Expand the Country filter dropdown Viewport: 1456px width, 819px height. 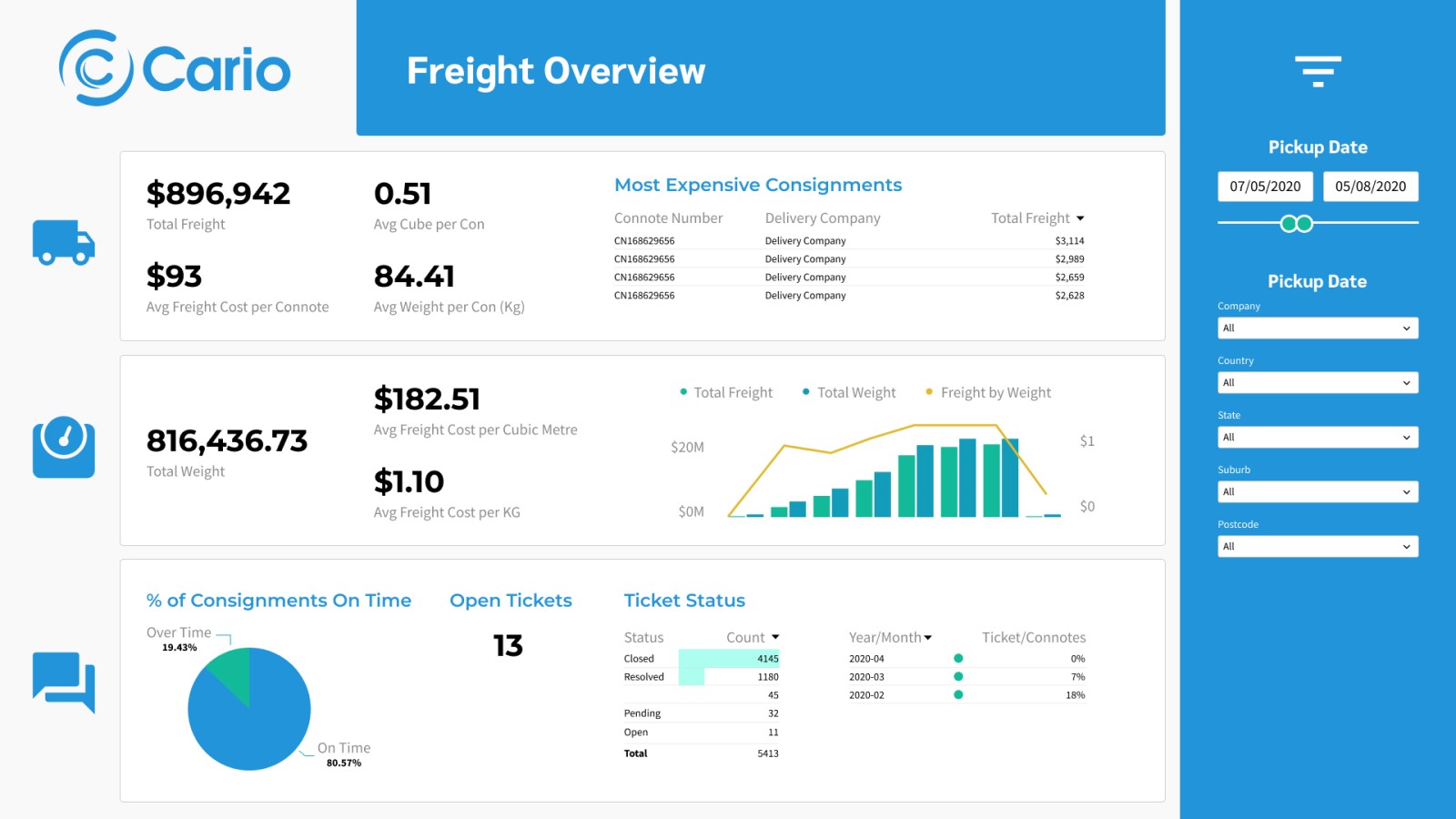coord(1317,382)
